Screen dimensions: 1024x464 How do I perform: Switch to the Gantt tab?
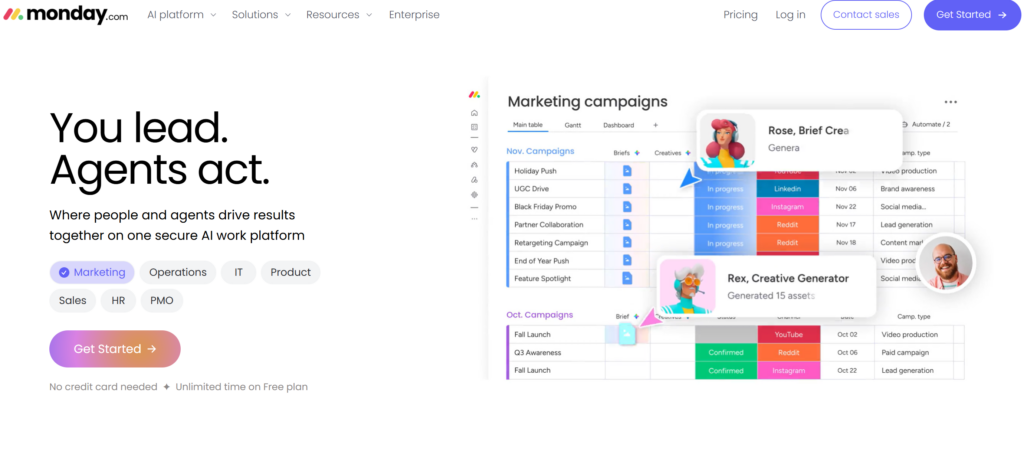pyautogui.click(x=573, y=125)
